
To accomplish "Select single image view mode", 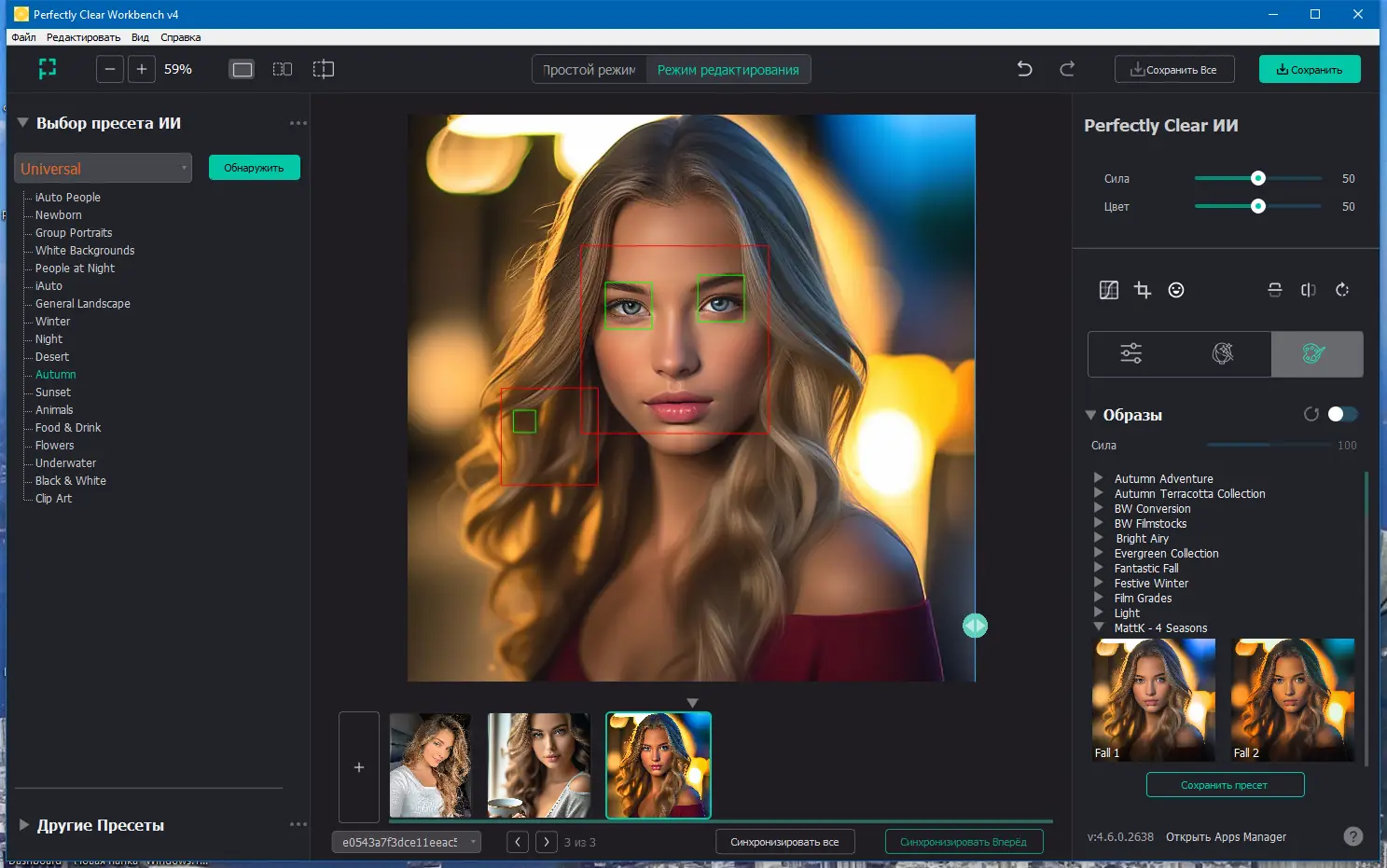I will [x=243, y=69].
